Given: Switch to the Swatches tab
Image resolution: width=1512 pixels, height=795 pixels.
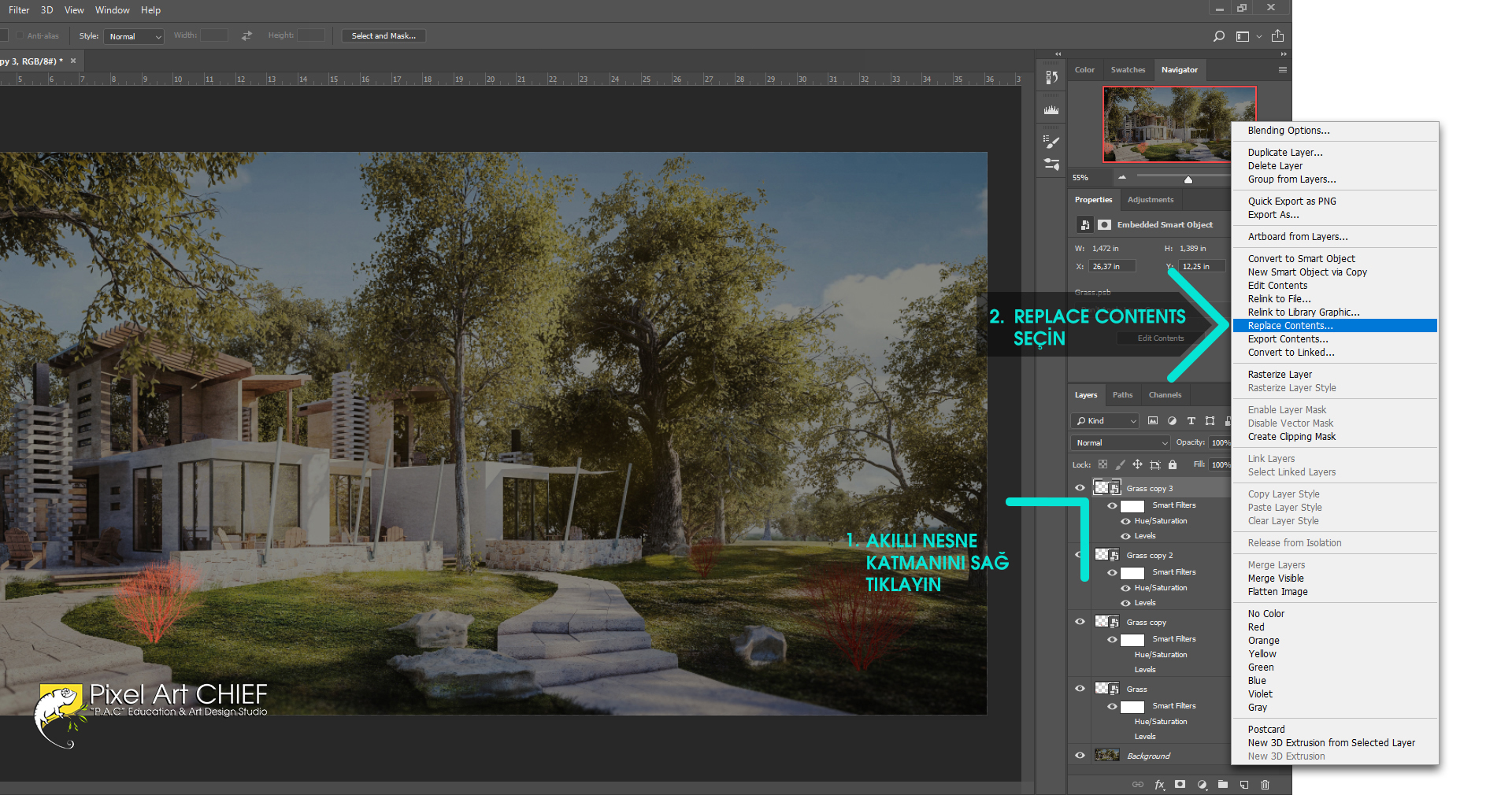Looking at the screenshot, I should click(1128, 70).
